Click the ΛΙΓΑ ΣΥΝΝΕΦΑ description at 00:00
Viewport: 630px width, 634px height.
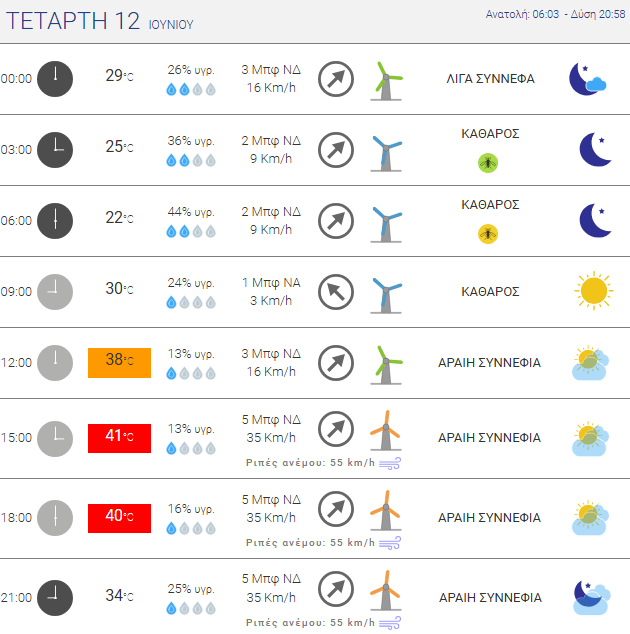(490, 79)
